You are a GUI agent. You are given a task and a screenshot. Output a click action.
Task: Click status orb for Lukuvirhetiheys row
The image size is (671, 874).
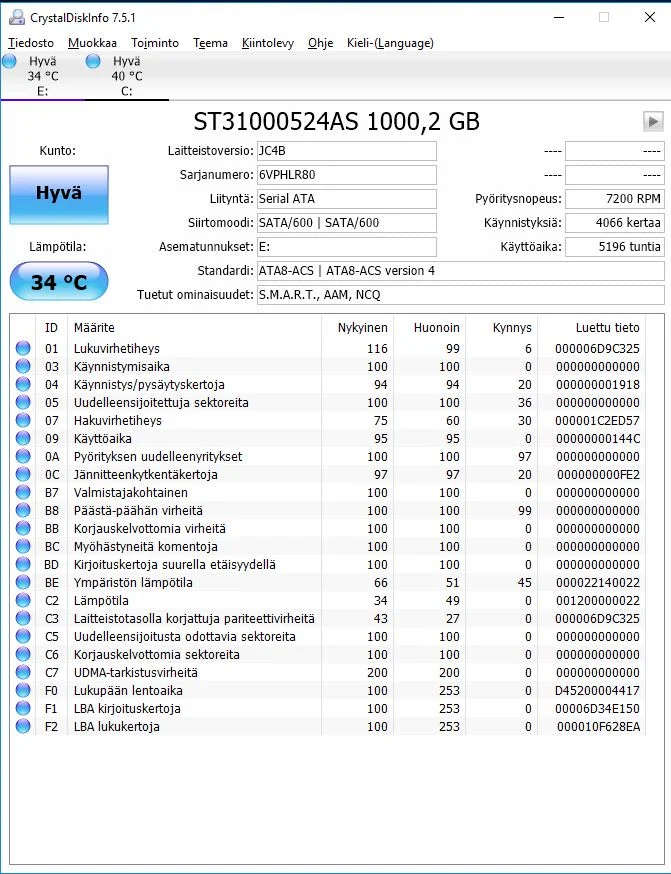coord(23,349)
